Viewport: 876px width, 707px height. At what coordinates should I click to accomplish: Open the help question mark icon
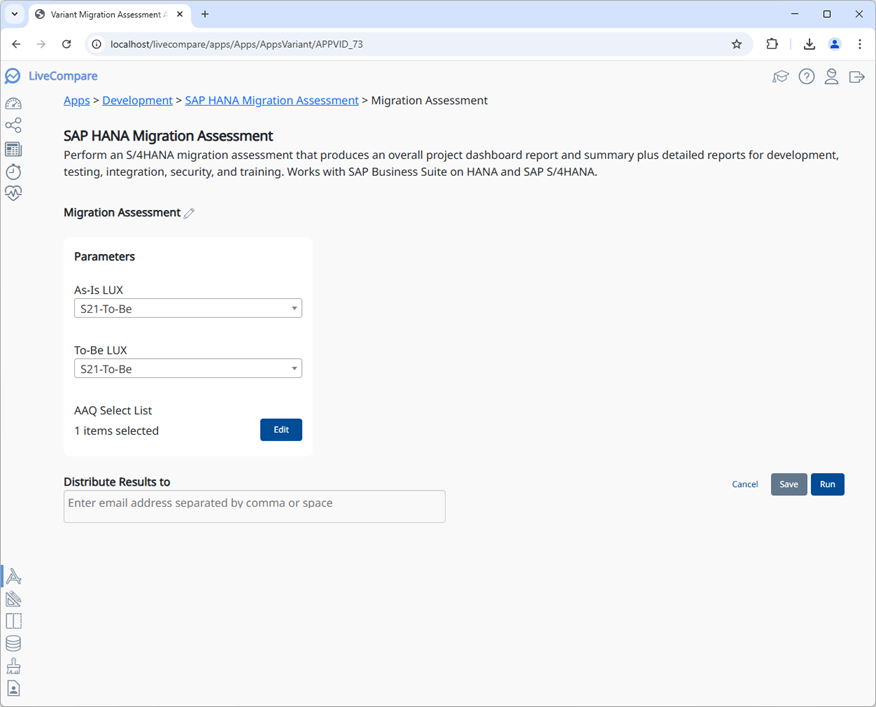tap(806, 77)
